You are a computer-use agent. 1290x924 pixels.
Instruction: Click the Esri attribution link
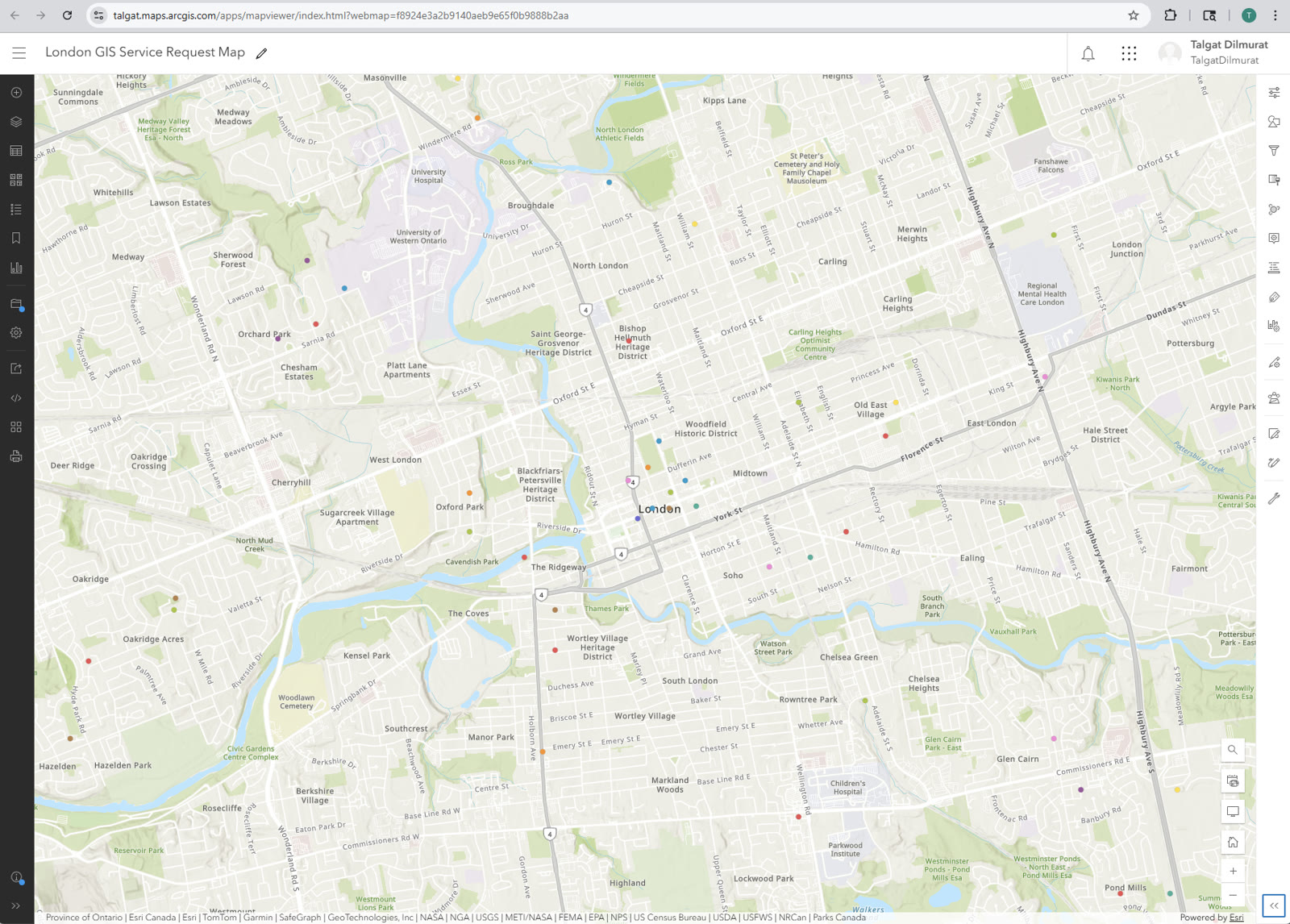pyautogui.click(x=1236, y=918)
